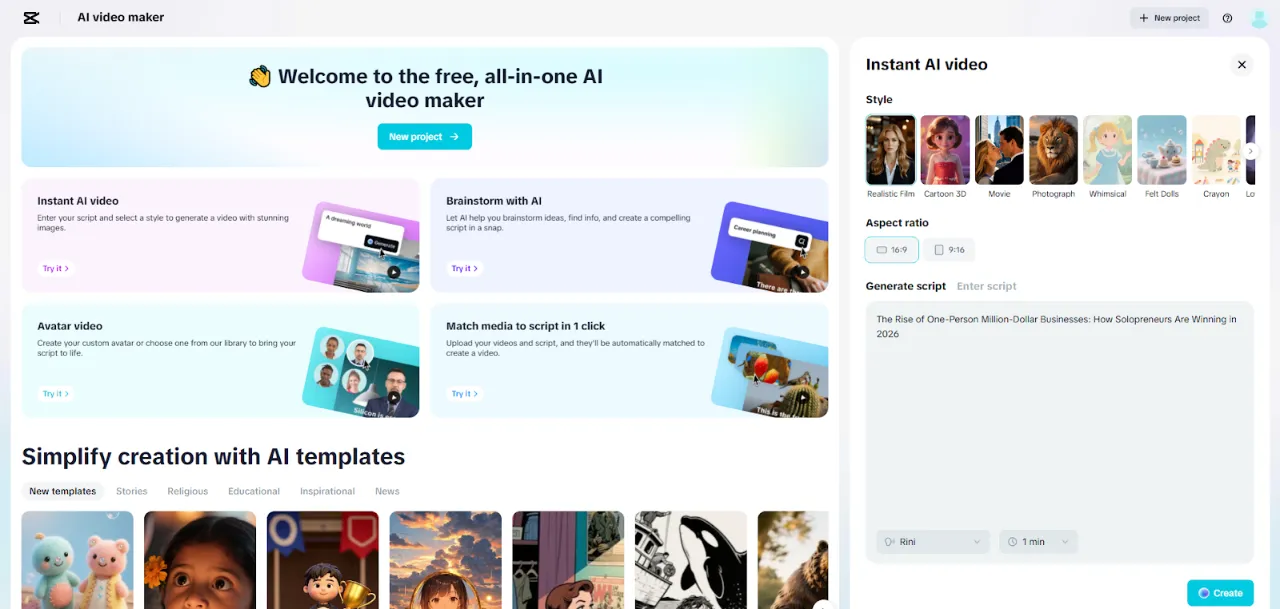Click the CapCut logo in the top bar
1280x609 pixels.
(x=30, y=17)
